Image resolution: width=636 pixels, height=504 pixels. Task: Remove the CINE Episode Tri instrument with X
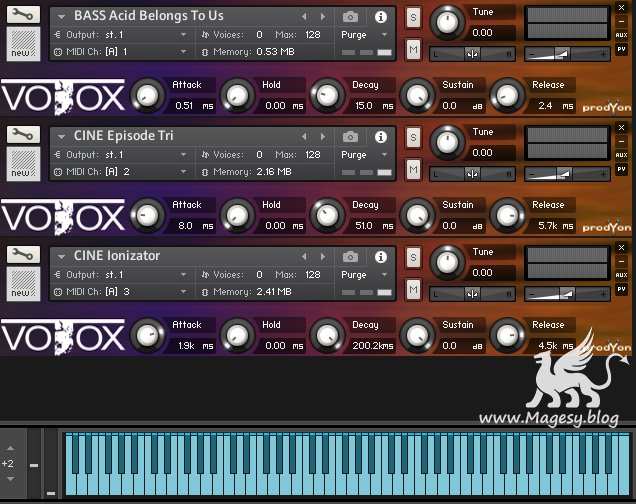[621, 128]
